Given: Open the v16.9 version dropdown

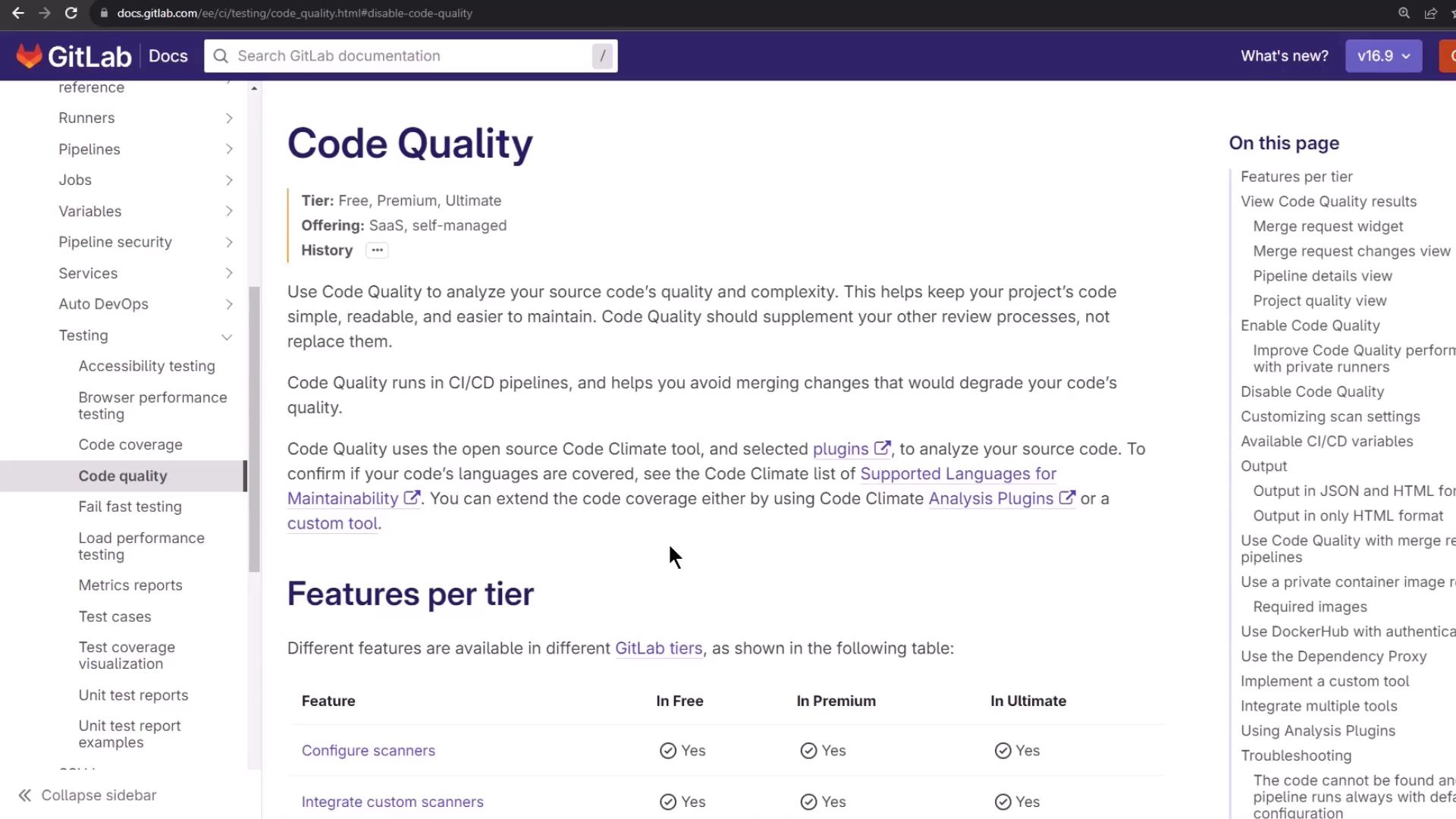Looking at the screenshot, I should pyautogui.click(x=1383, y=56).
